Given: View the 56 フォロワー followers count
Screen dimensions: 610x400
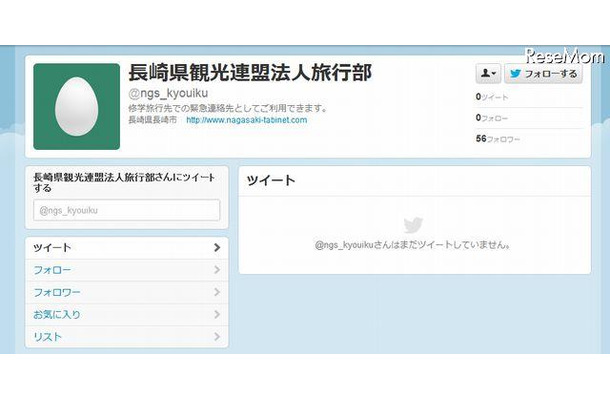Looking at the screenshot, I should [498, 139].
